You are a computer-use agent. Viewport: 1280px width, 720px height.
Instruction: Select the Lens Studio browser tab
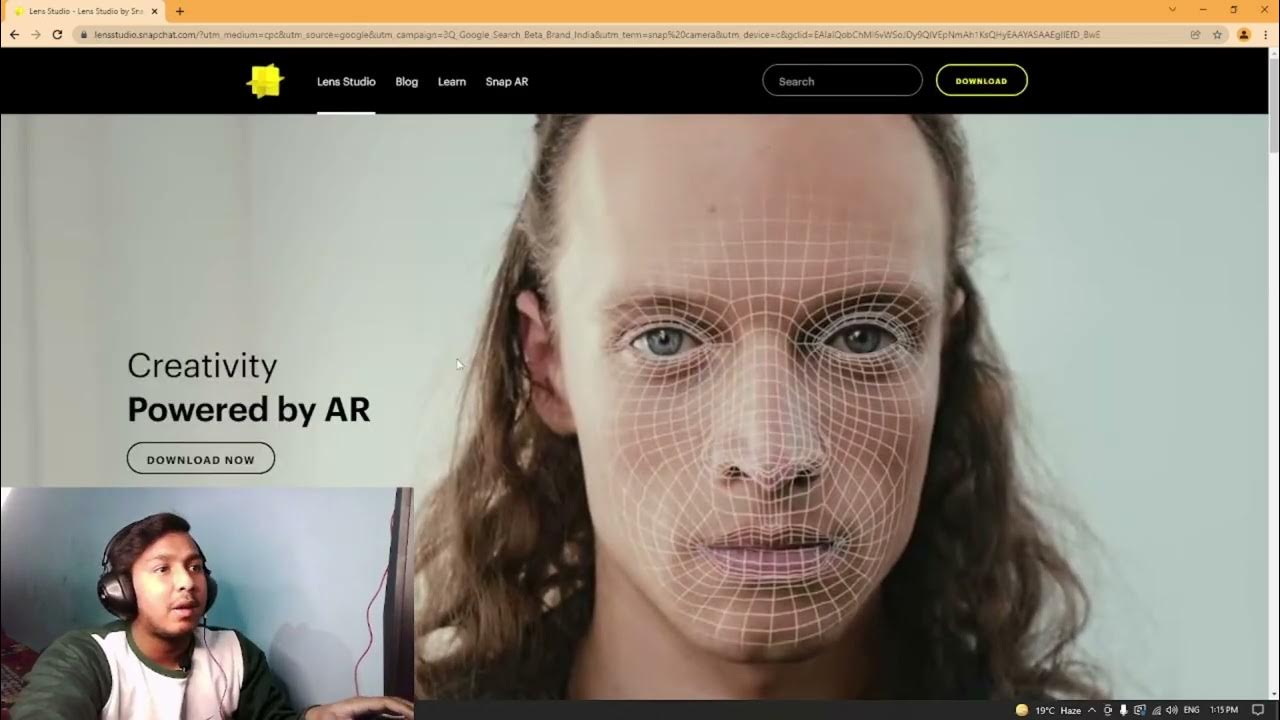pyautogui.click(x=84, y=11)
